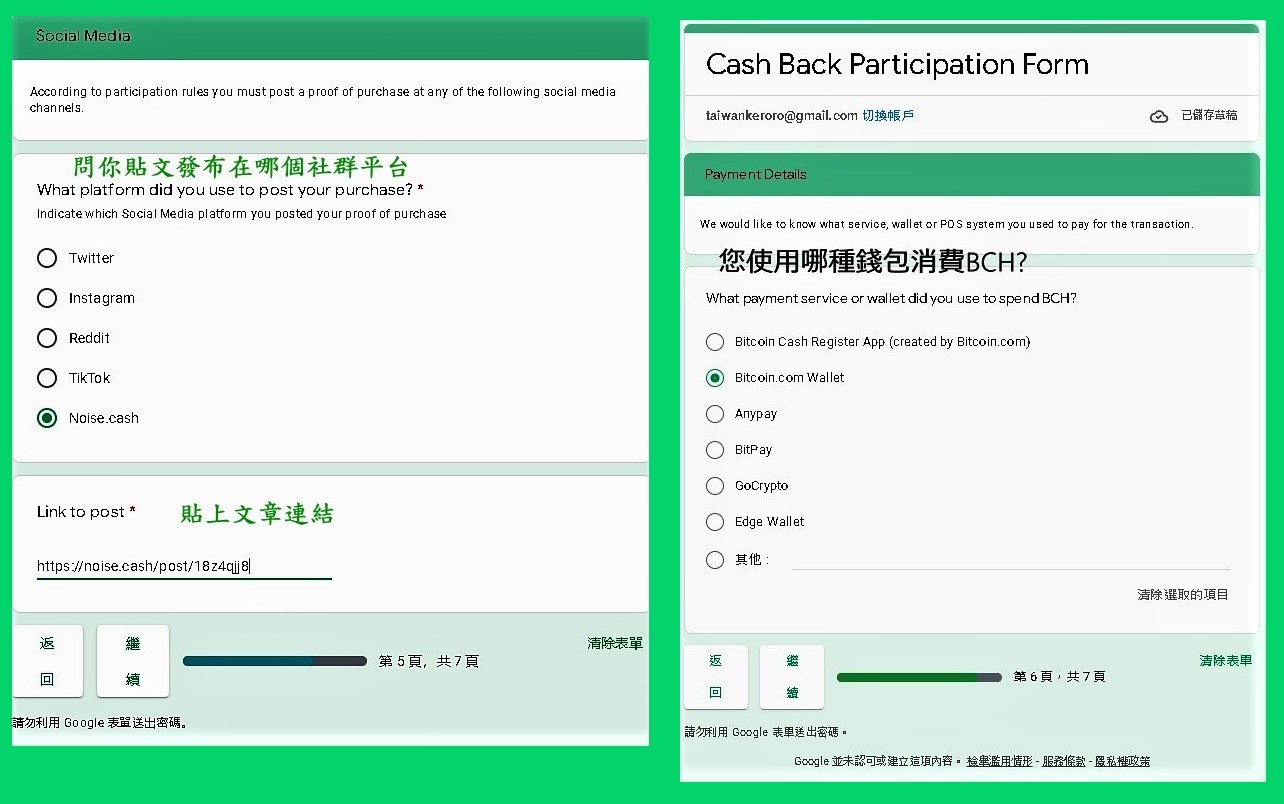Click the 'Indicate which Social Media platform' helper text
This screenshot has height=804, width=1284.
[242, 214]
